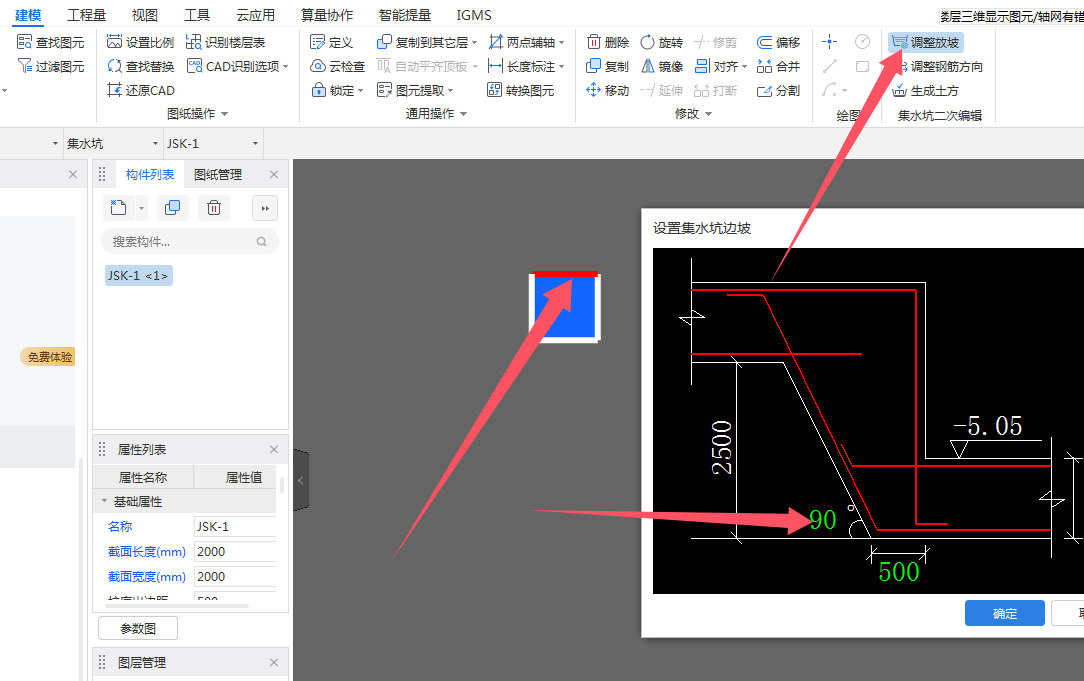Select the 复制 tool

pos(608,66)
